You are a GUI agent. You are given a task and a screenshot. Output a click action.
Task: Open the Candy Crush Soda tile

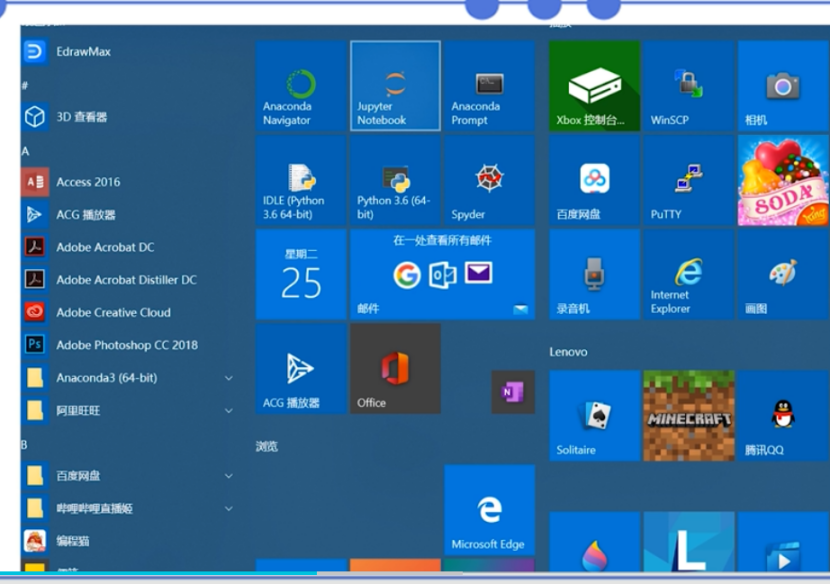[783, 181]
